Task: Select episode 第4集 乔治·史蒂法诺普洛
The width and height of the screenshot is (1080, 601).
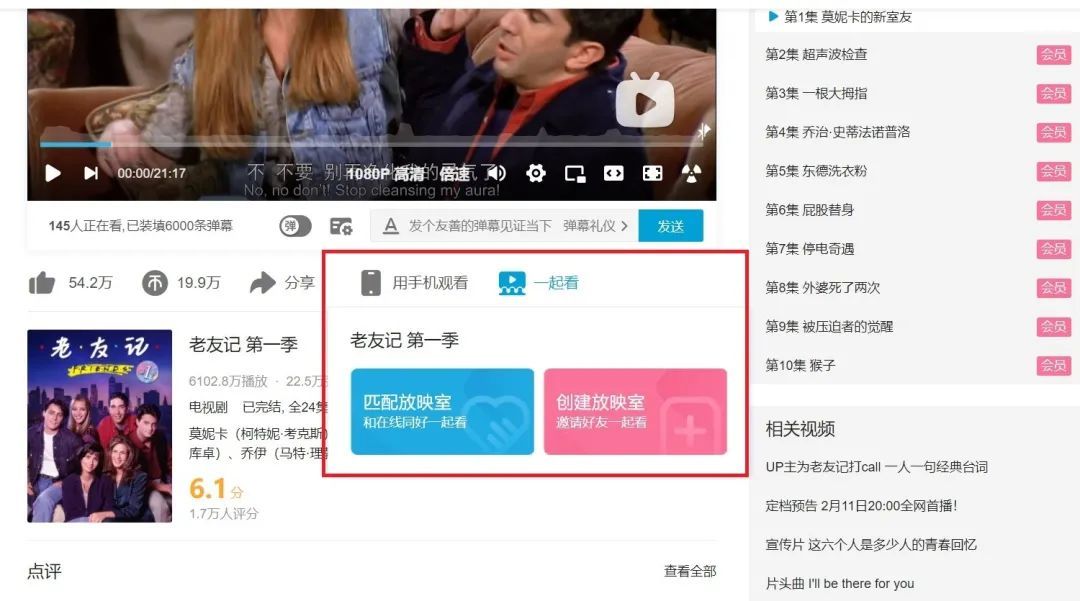Action: [838, 132]
